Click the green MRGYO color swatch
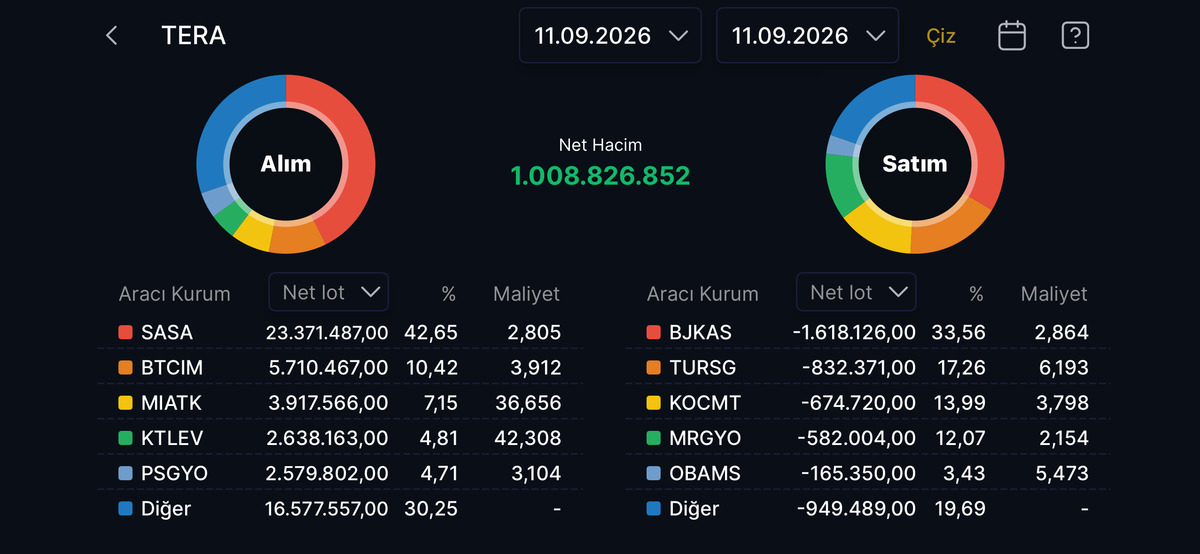The width and height of the screenshot is (1200, 554). tap(653, 438)
